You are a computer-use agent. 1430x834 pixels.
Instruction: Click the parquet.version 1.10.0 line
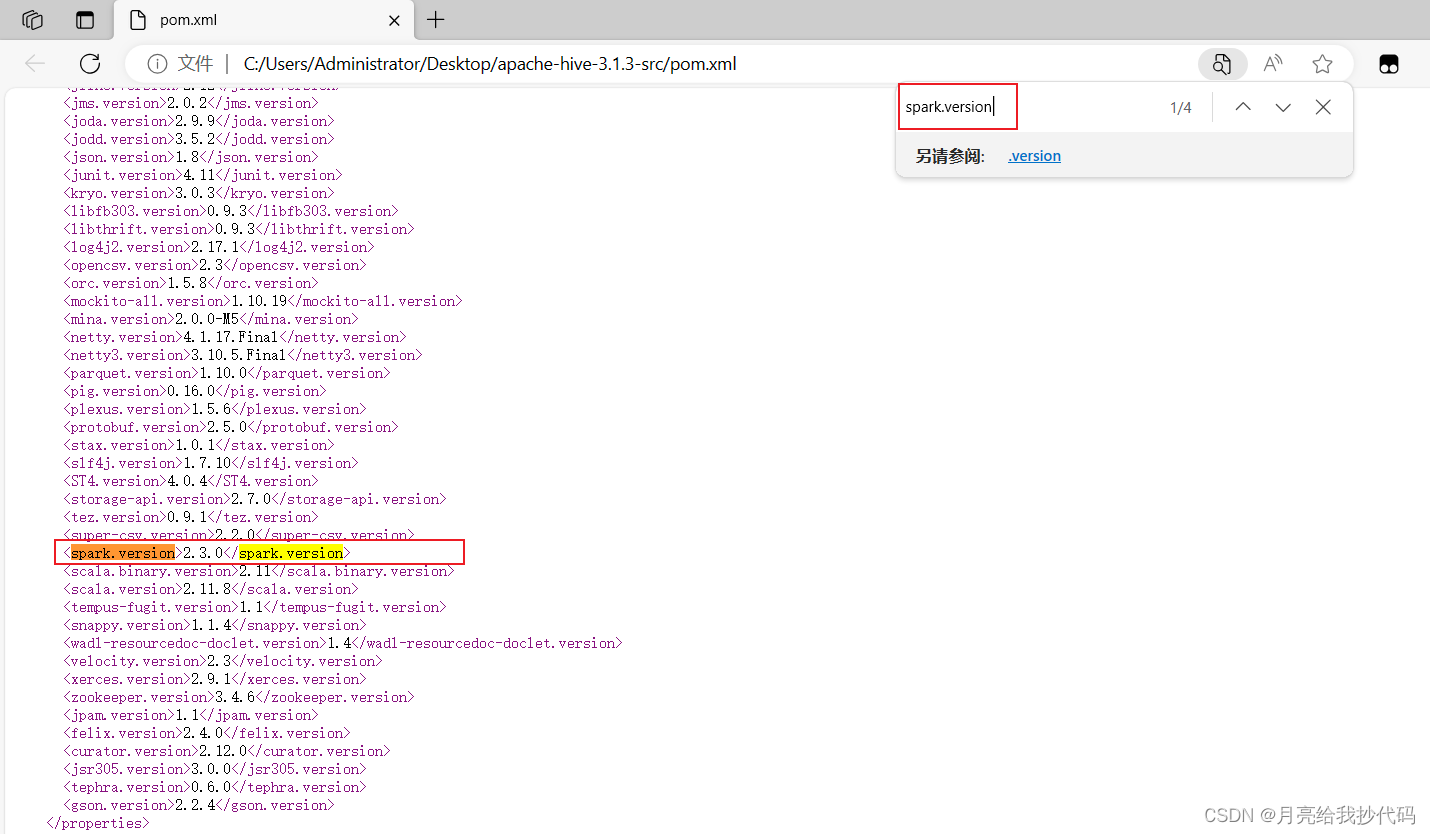click(x=227, y=373)
